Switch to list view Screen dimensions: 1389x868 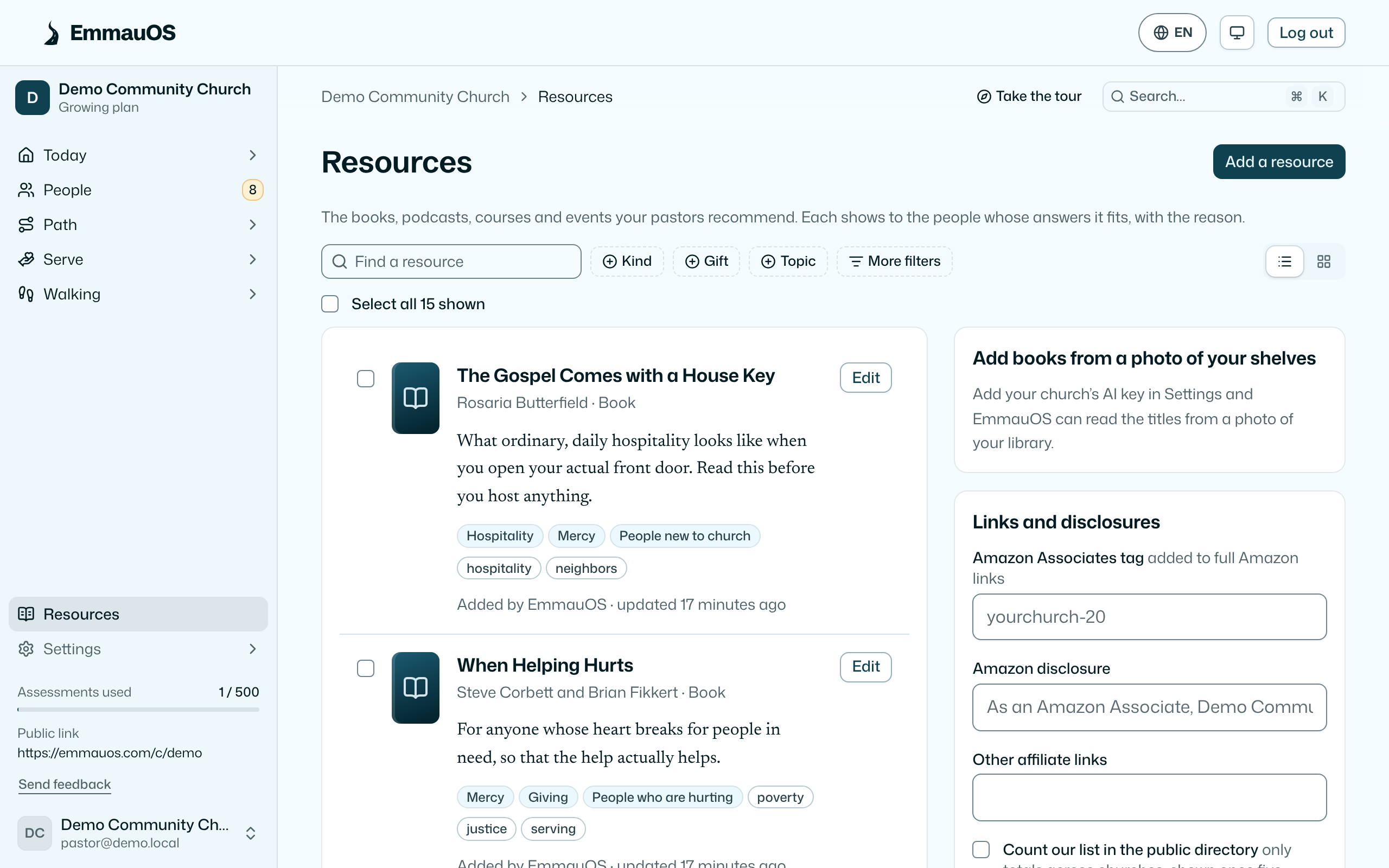click(1284, 262)
